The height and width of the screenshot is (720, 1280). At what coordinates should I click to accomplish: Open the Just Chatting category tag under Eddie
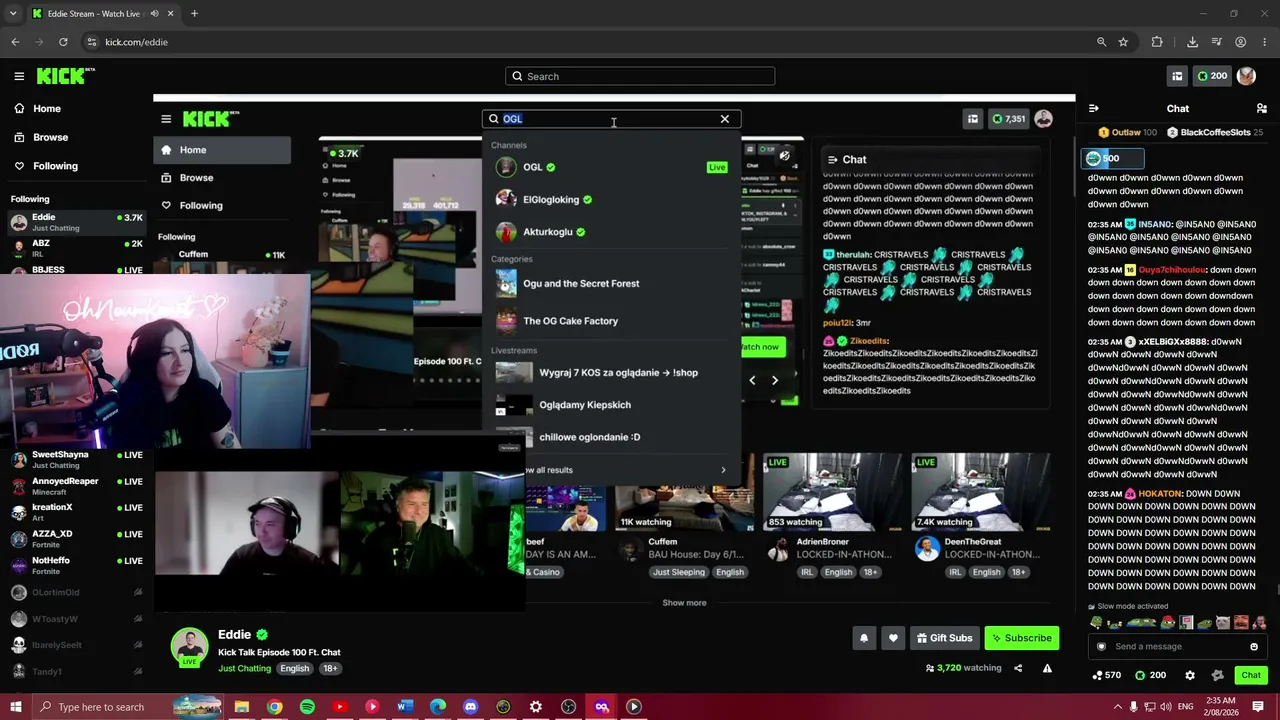(x=244, y=668)
